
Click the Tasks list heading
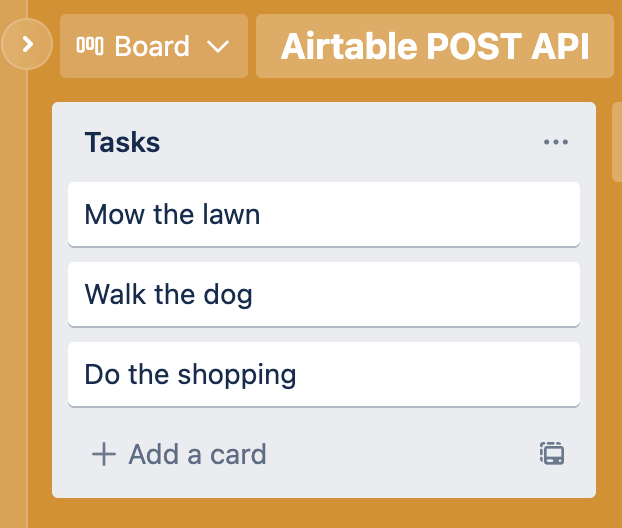click(122, 142)
